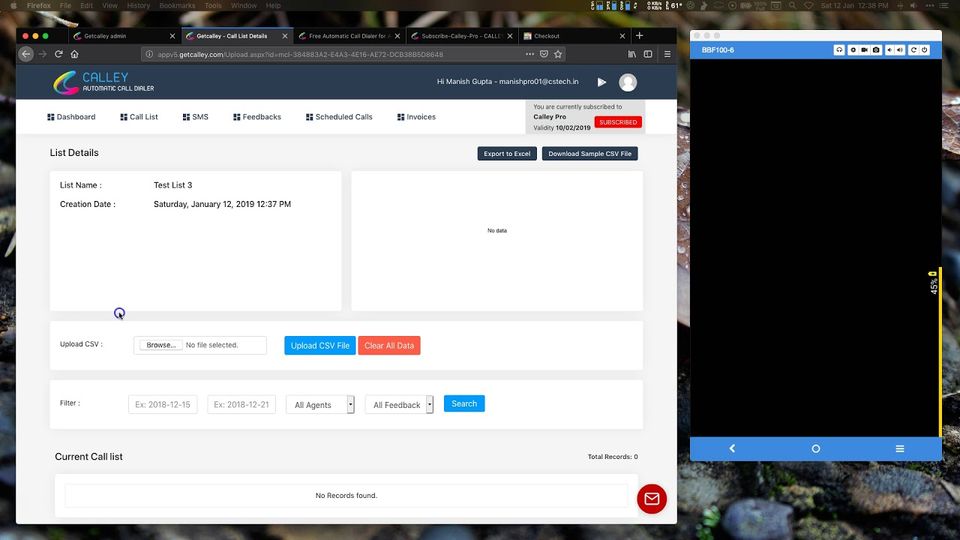The width and height of the screenshot is (960, 540).
Task: Open the Dashboard nav item
Action: click(x=72, y=117)
